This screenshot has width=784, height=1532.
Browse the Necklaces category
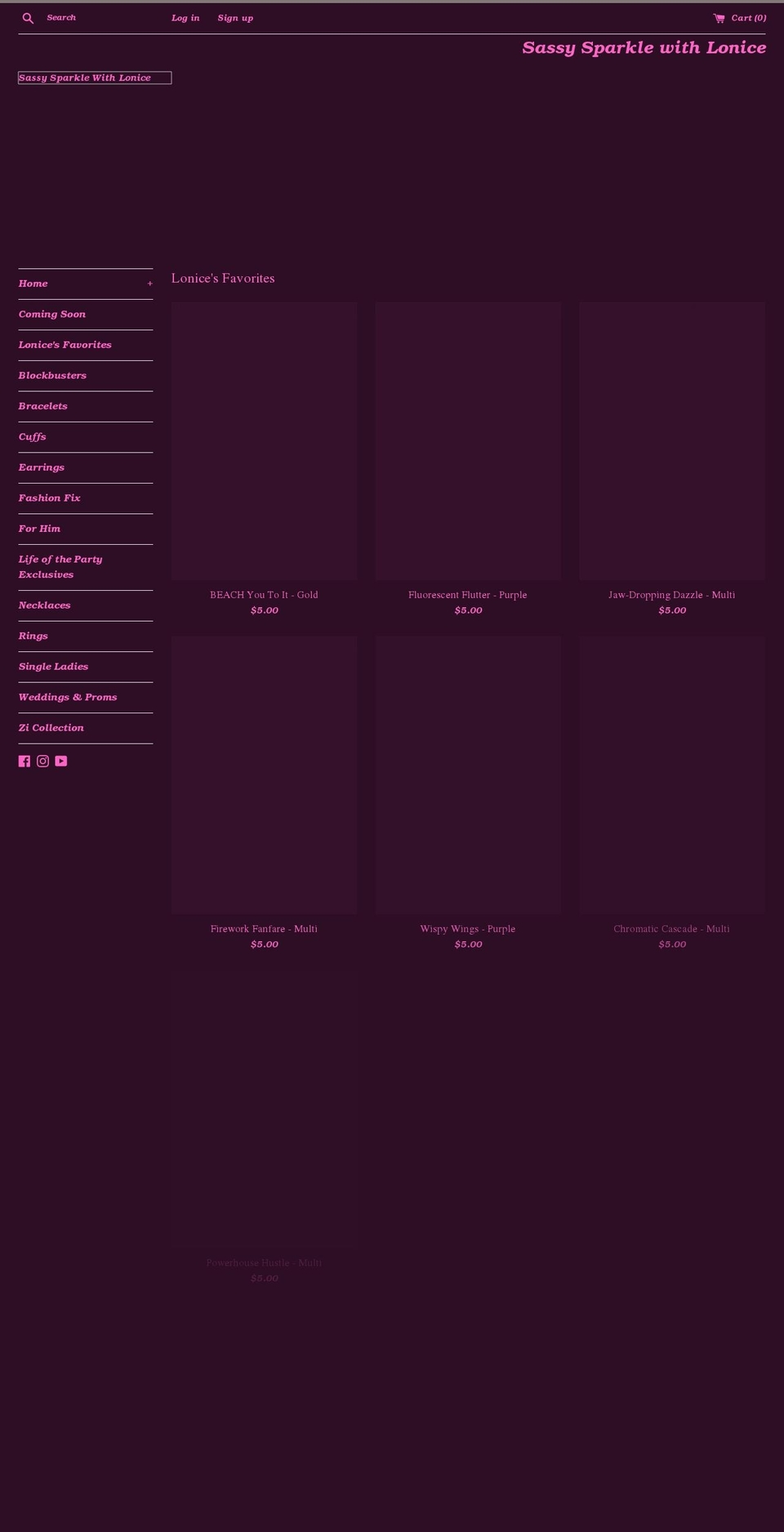(45, 605)
